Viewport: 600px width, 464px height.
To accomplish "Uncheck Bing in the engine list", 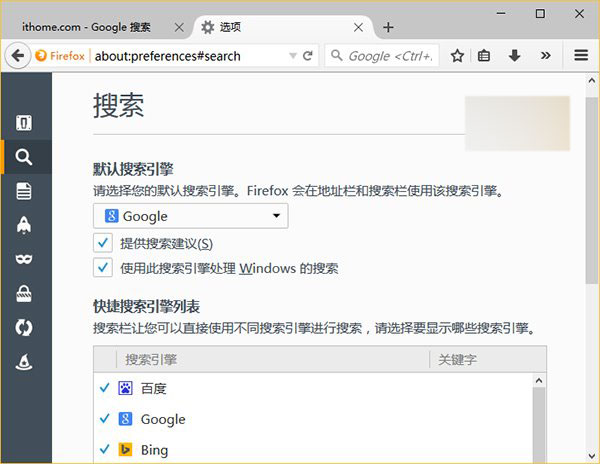I will click(104, 449).
